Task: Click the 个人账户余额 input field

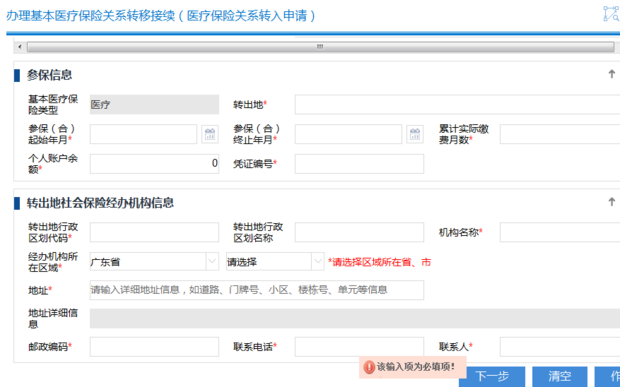Action: tap(154, 164)
